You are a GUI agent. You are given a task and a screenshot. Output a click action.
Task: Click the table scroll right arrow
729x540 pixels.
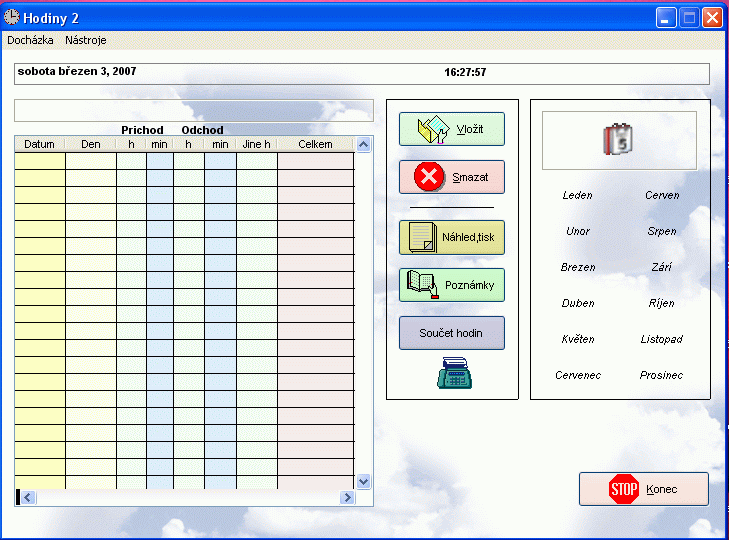pos(347,498)
